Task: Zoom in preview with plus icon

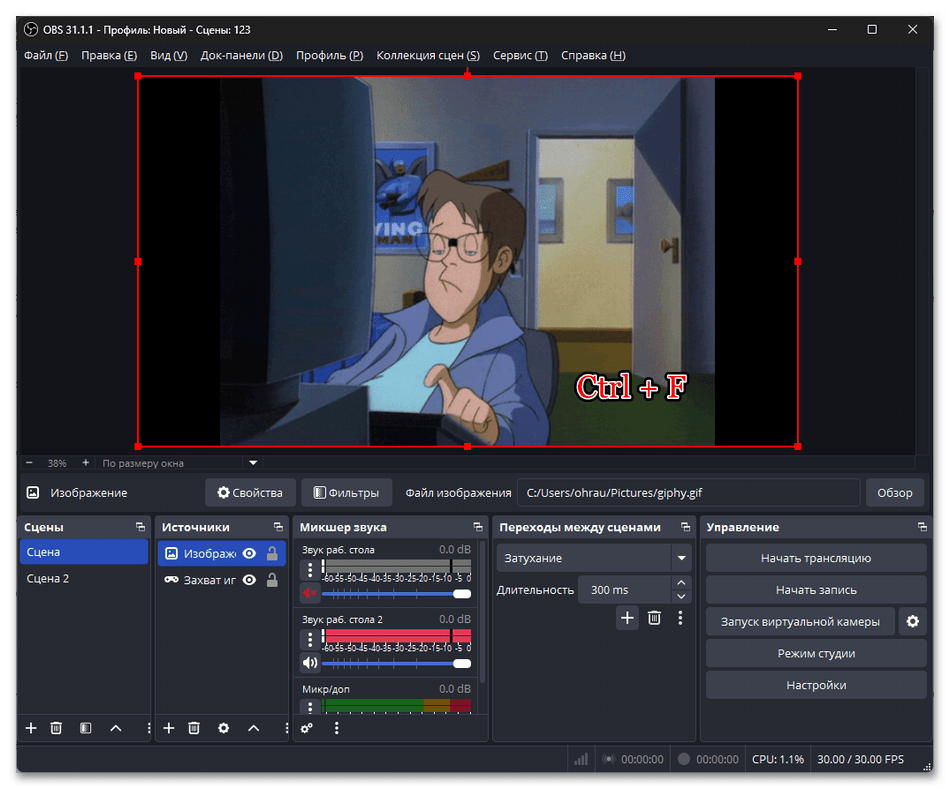Action: coord(85,462)
